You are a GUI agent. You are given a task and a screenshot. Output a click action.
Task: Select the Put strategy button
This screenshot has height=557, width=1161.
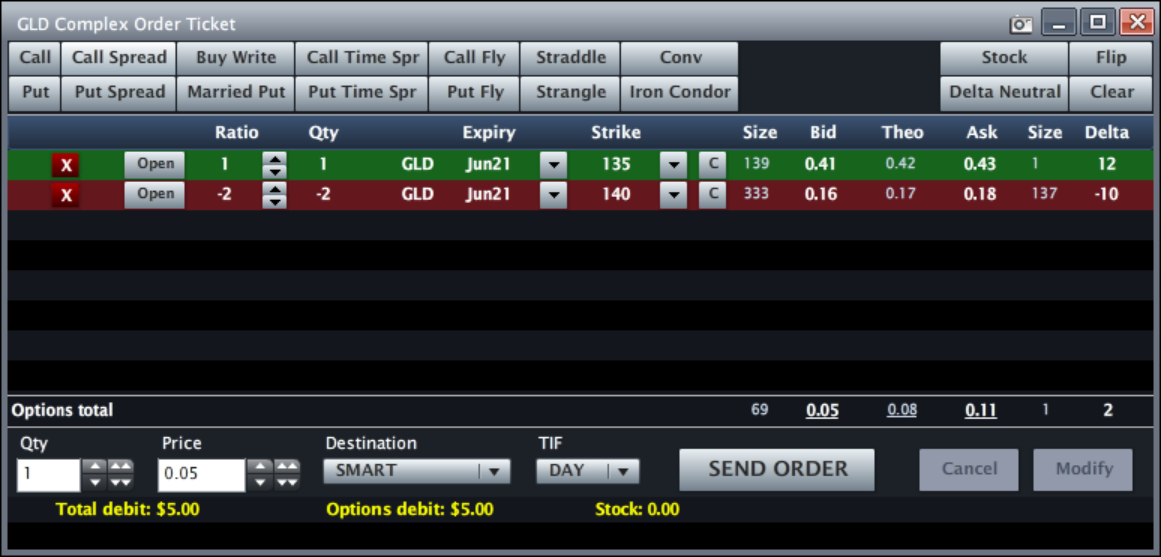(x=35, y=93)
